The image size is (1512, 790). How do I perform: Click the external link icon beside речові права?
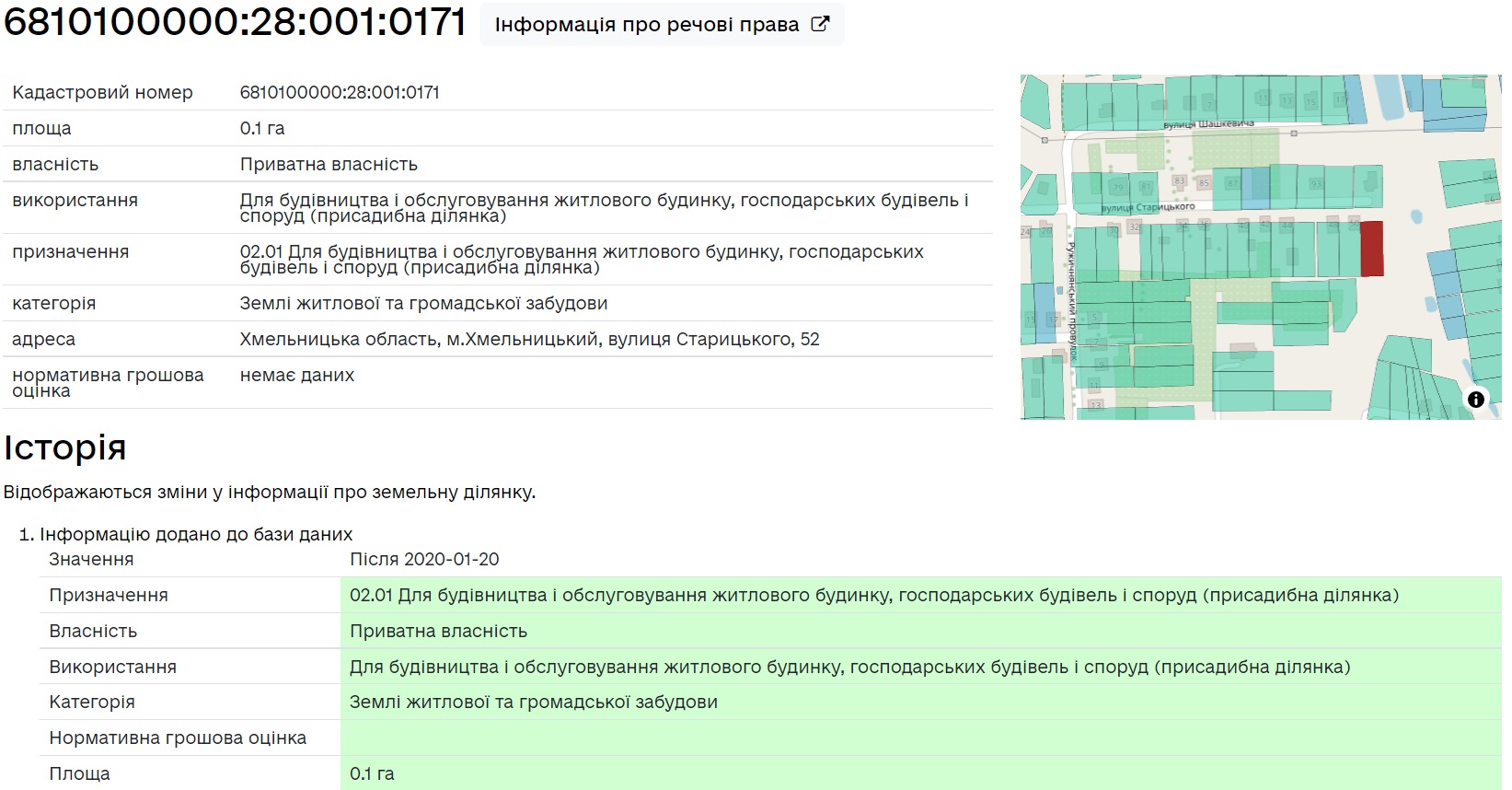tap(819, 24)
